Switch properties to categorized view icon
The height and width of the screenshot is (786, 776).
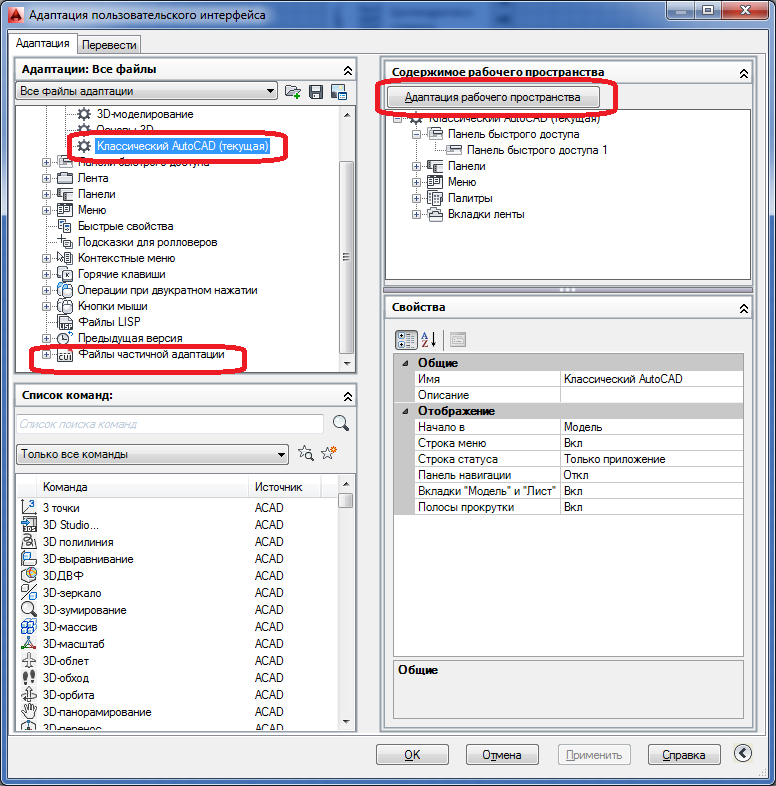pos(406,340)
